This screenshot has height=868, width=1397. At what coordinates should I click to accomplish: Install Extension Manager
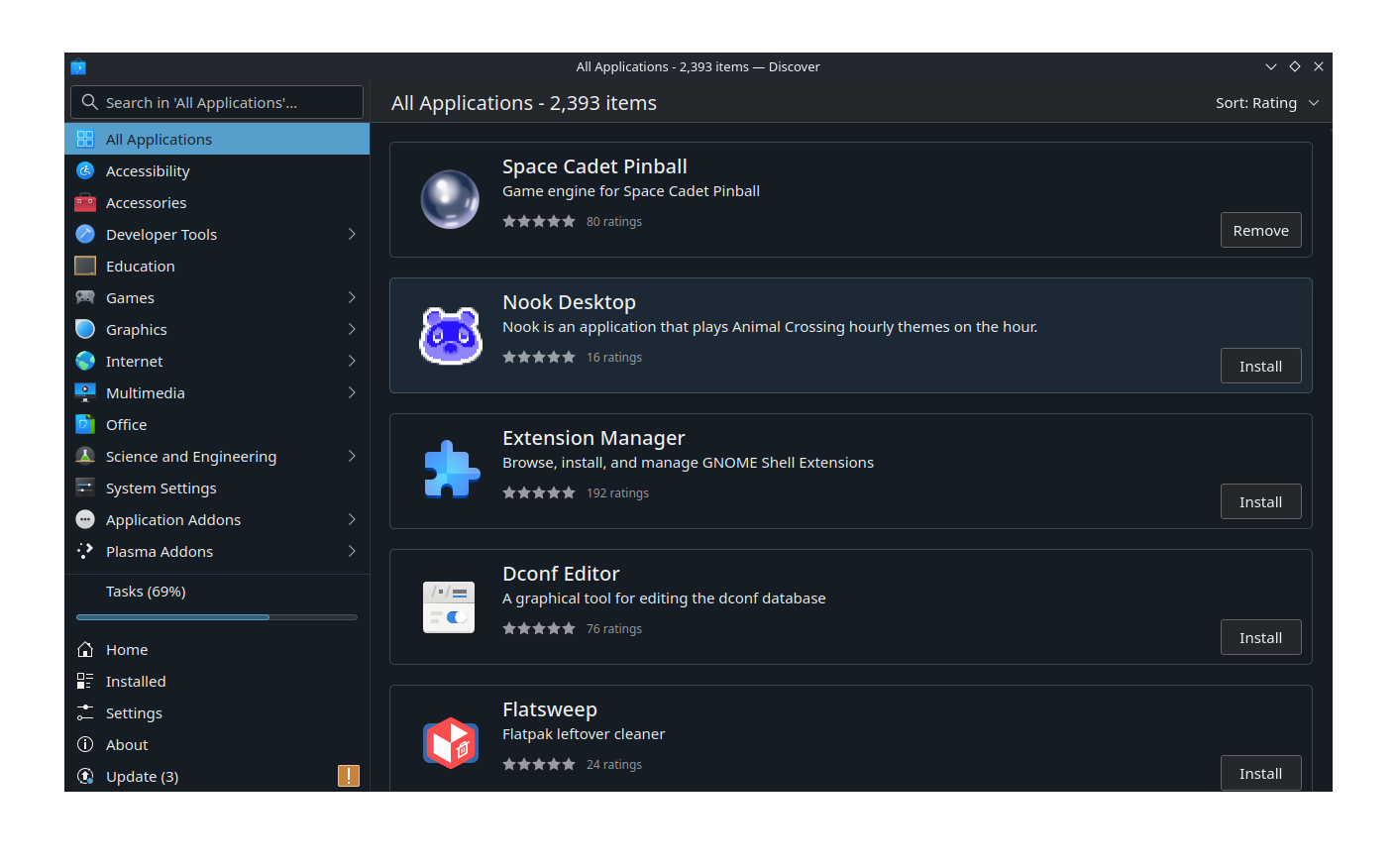[1260, 501]
